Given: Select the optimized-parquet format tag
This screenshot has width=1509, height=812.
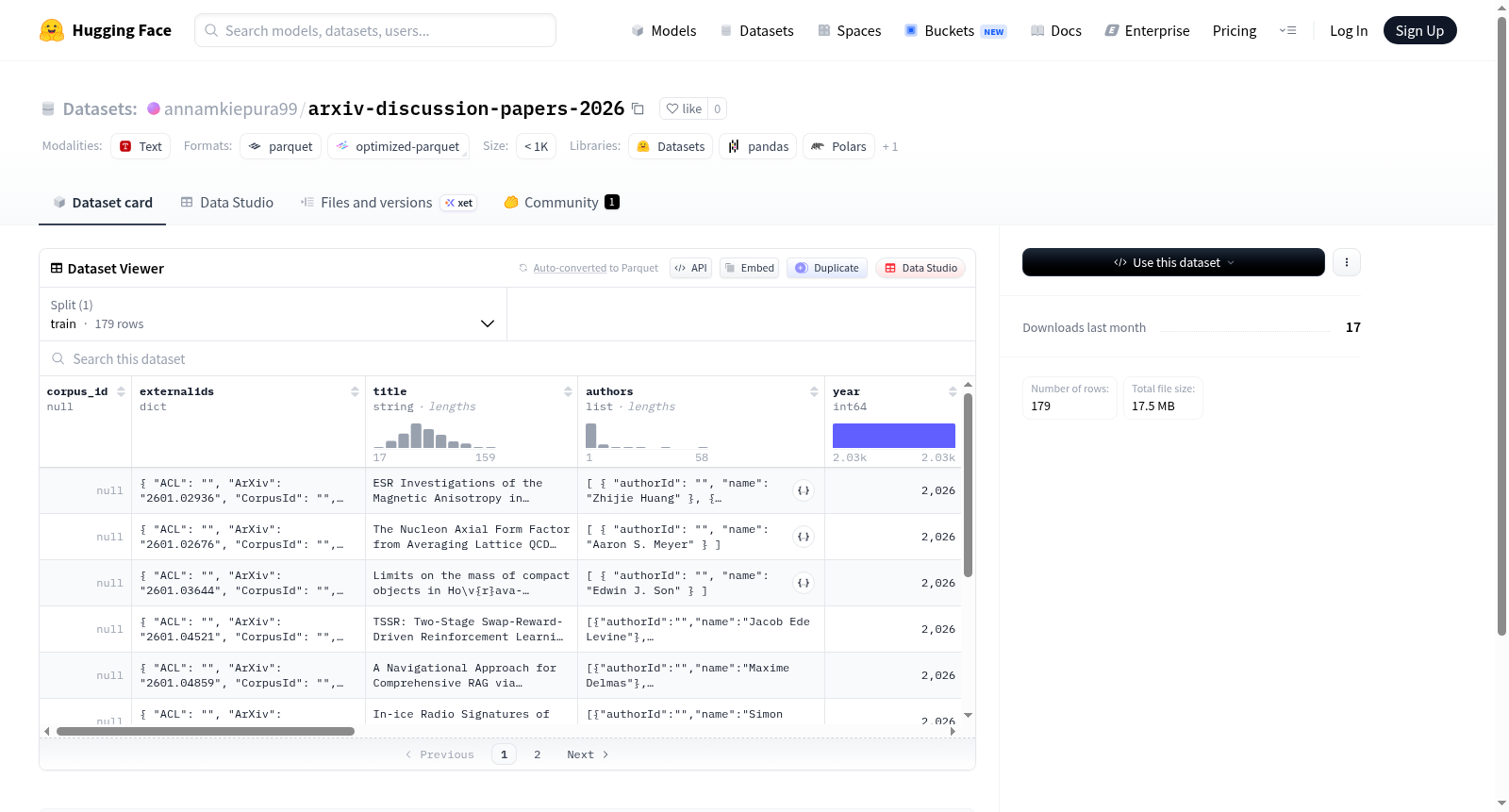Looking at the screenshot, I should [398, 147].
